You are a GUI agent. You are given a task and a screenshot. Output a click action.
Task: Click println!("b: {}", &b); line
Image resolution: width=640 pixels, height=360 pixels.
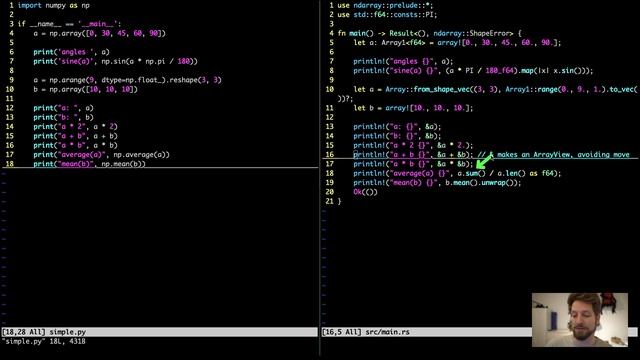click(x=398, y=136)
